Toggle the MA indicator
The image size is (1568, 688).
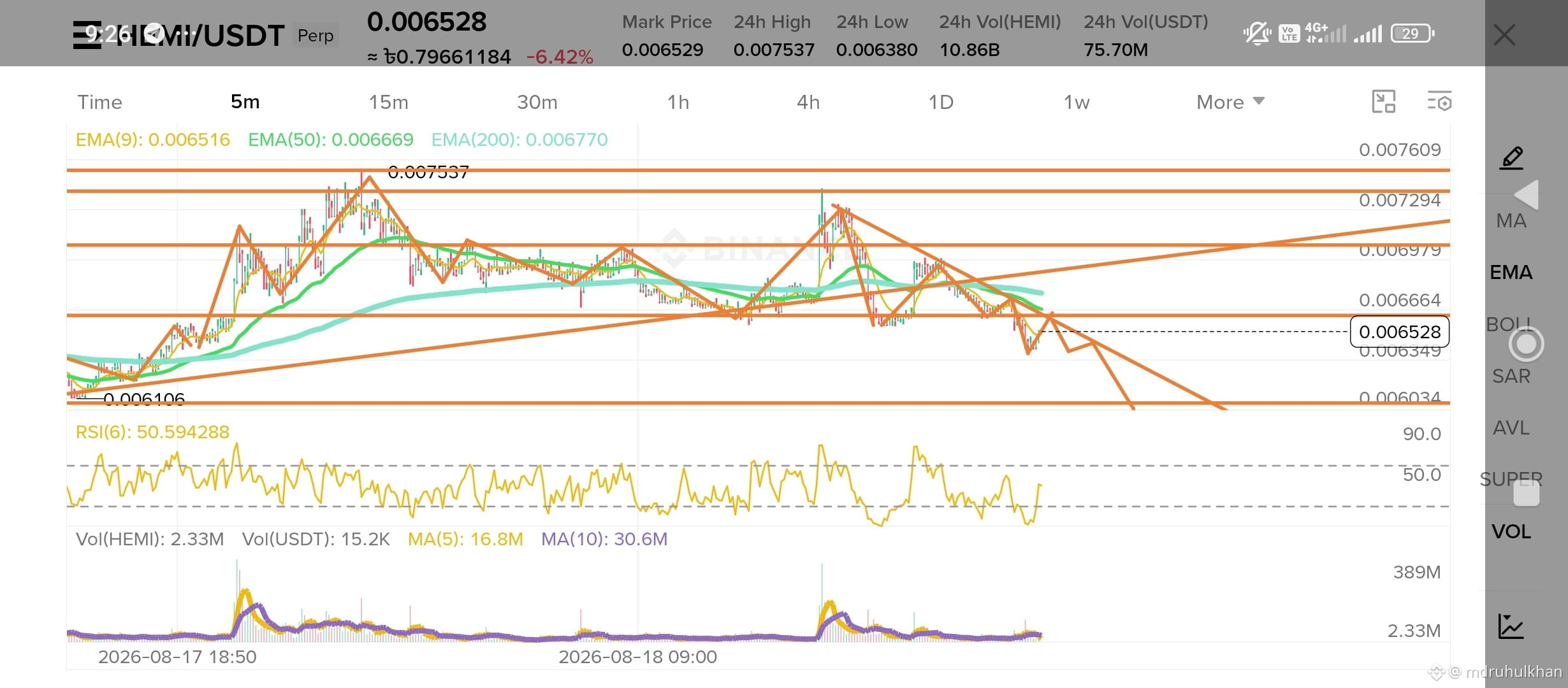point(1511,221)
